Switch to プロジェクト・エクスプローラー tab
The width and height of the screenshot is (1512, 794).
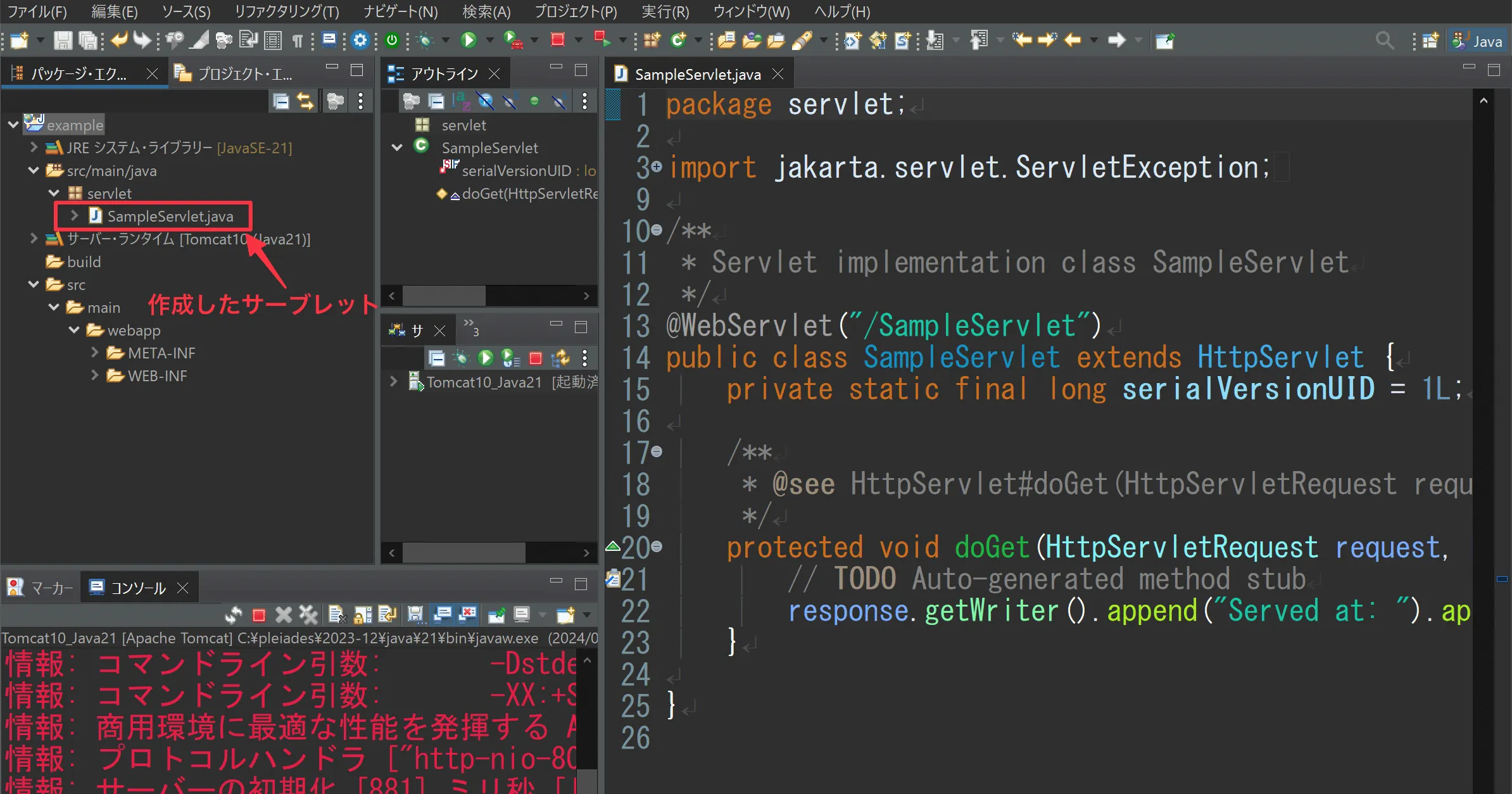coord(234,74)
